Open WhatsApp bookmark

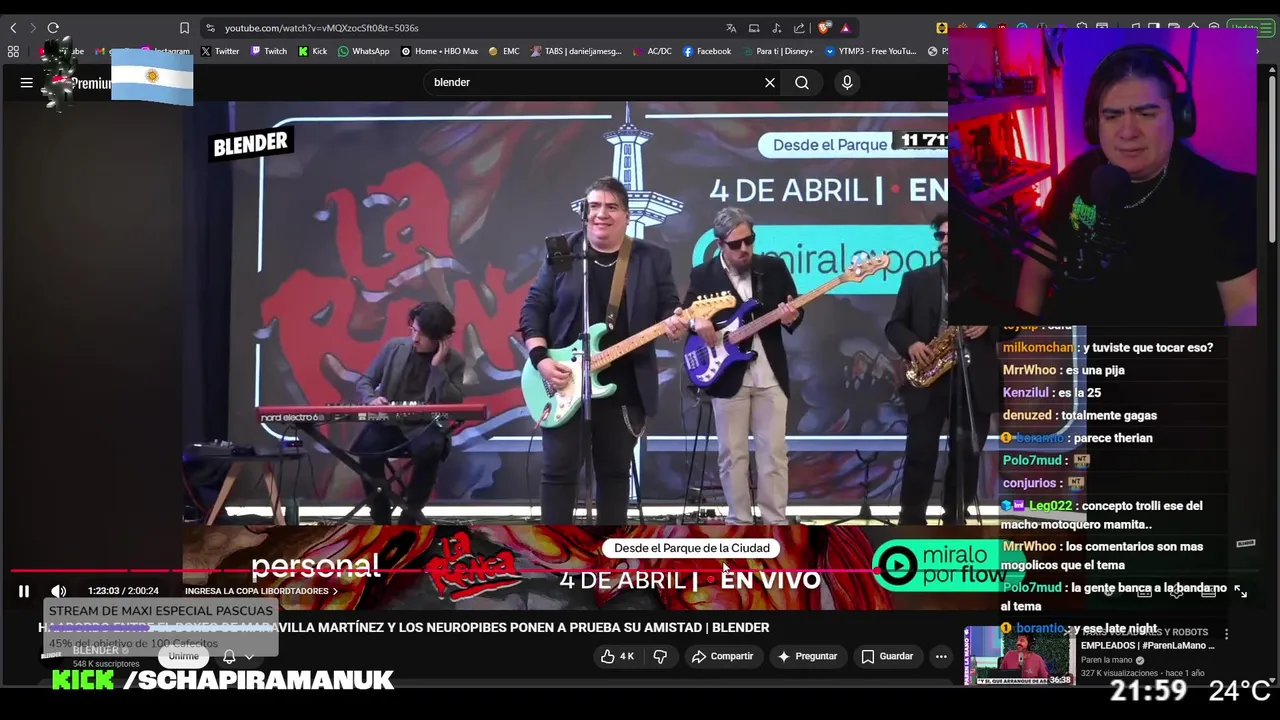364,51
